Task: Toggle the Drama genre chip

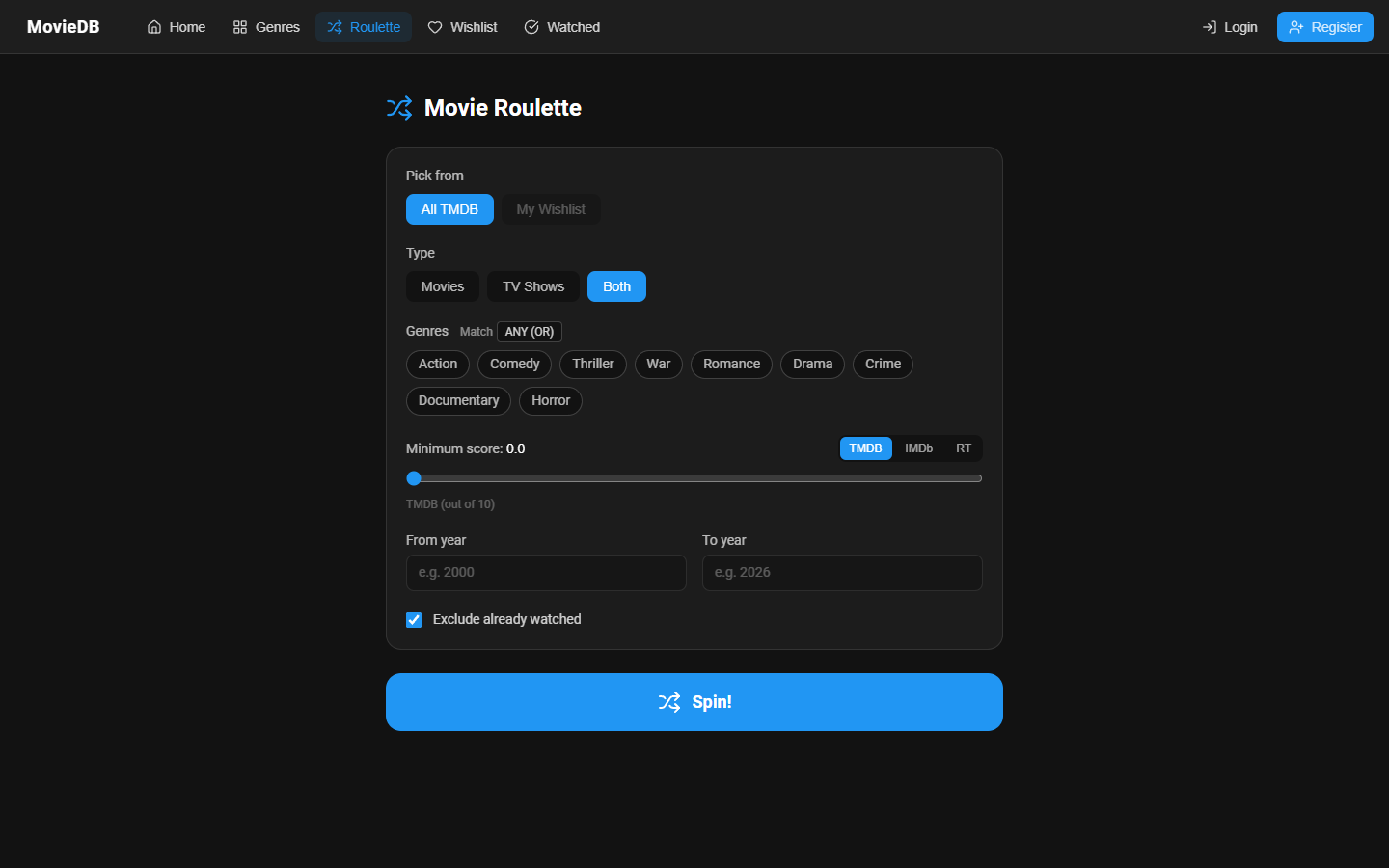Action: point(813,365)
